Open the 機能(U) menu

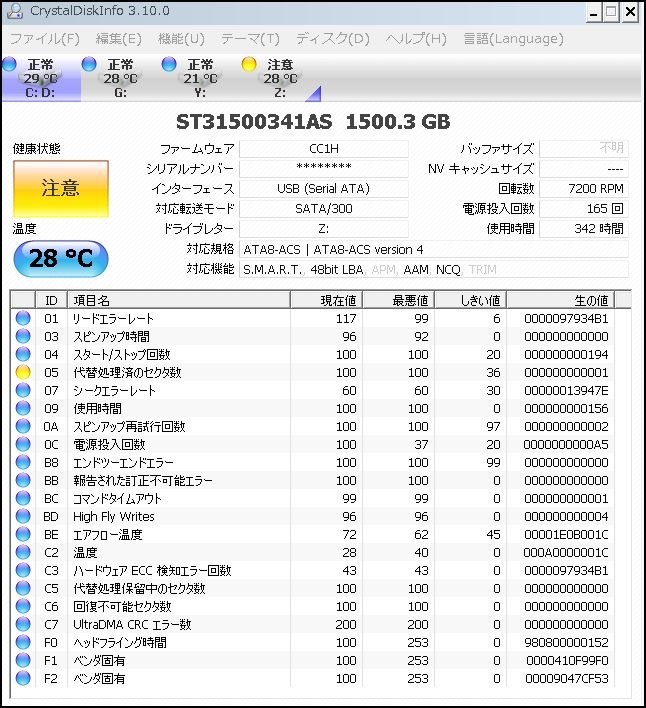click(x=181, y=39)
